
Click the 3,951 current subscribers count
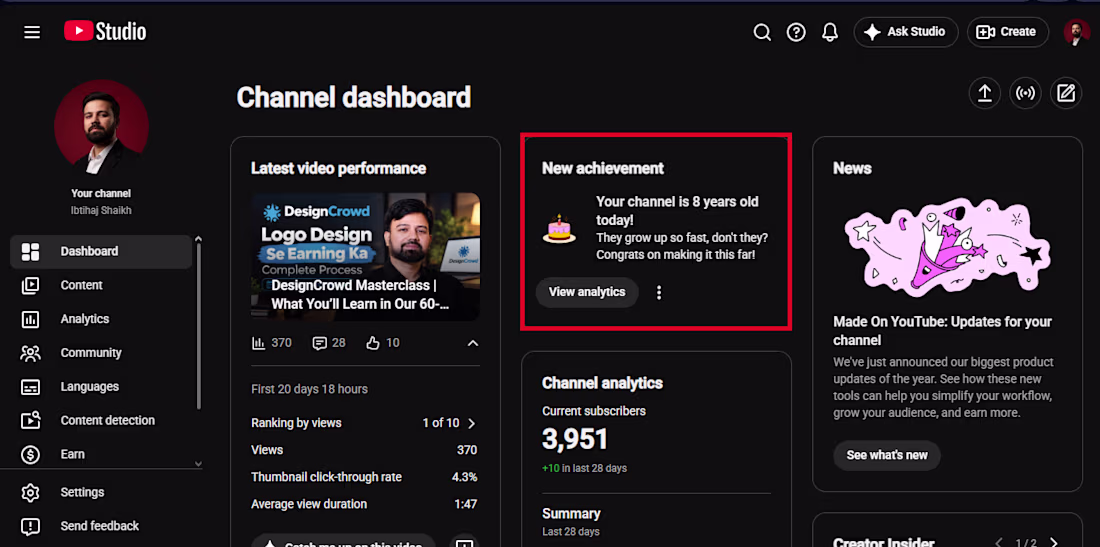(x=575, y=439)
